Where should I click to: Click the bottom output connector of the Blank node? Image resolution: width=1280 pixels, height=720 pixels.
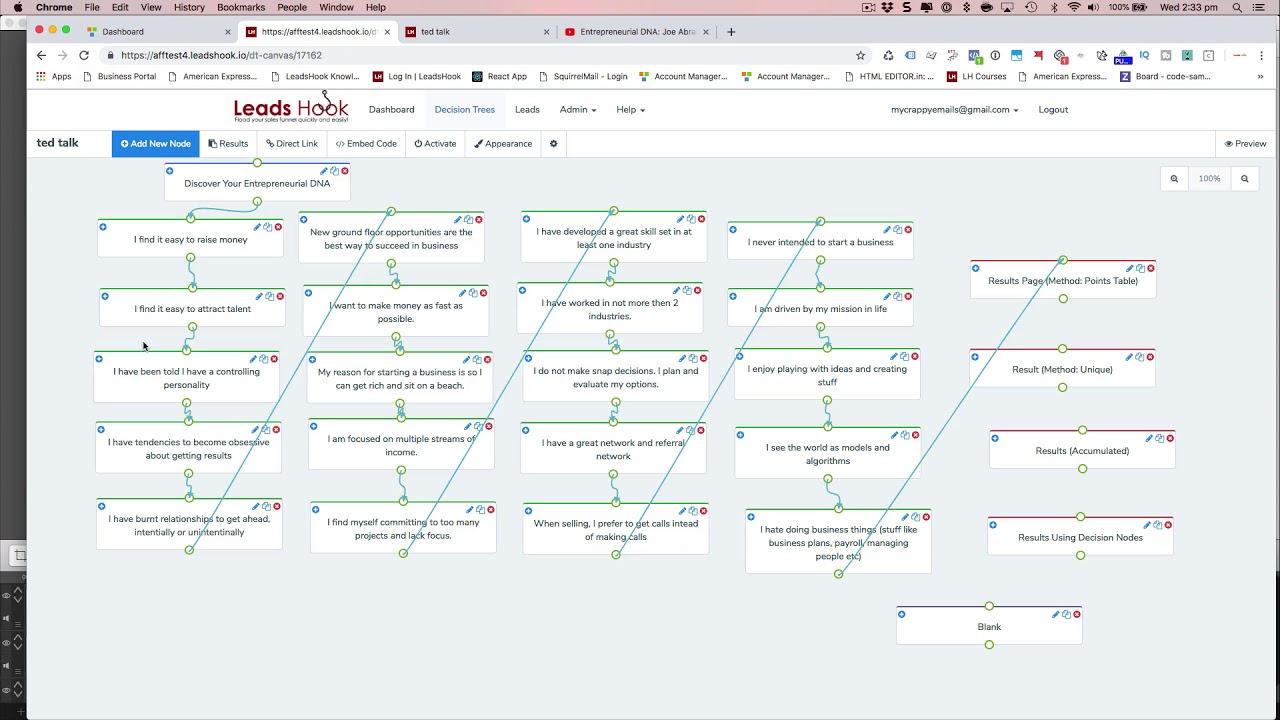pyautogui.click(x=989, y=645)
